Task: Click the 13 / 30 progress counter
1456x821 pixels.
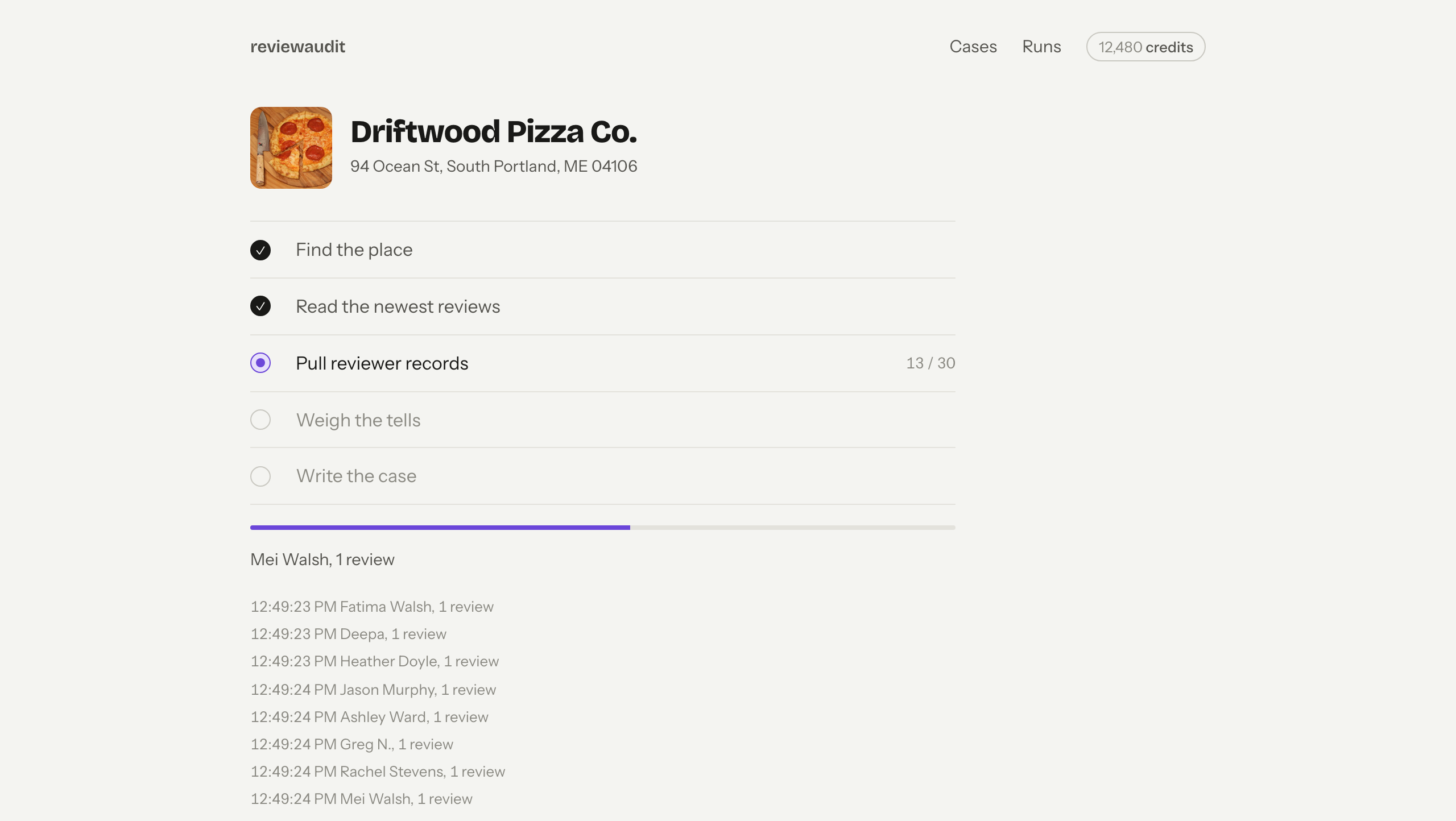Action: coord(930,363)
